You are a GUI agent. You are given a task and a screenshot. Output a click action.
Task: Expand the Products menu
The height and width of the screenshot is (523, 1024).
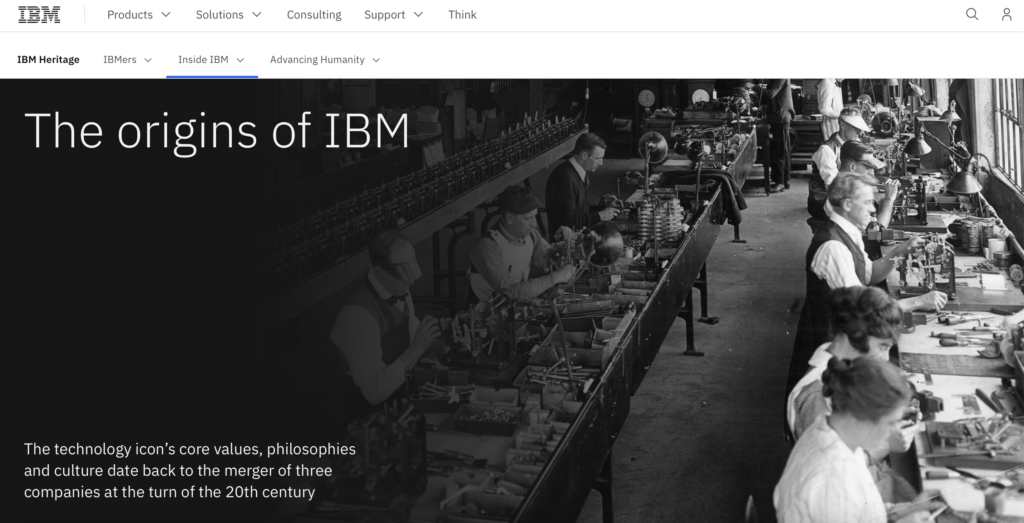[138, 14]
